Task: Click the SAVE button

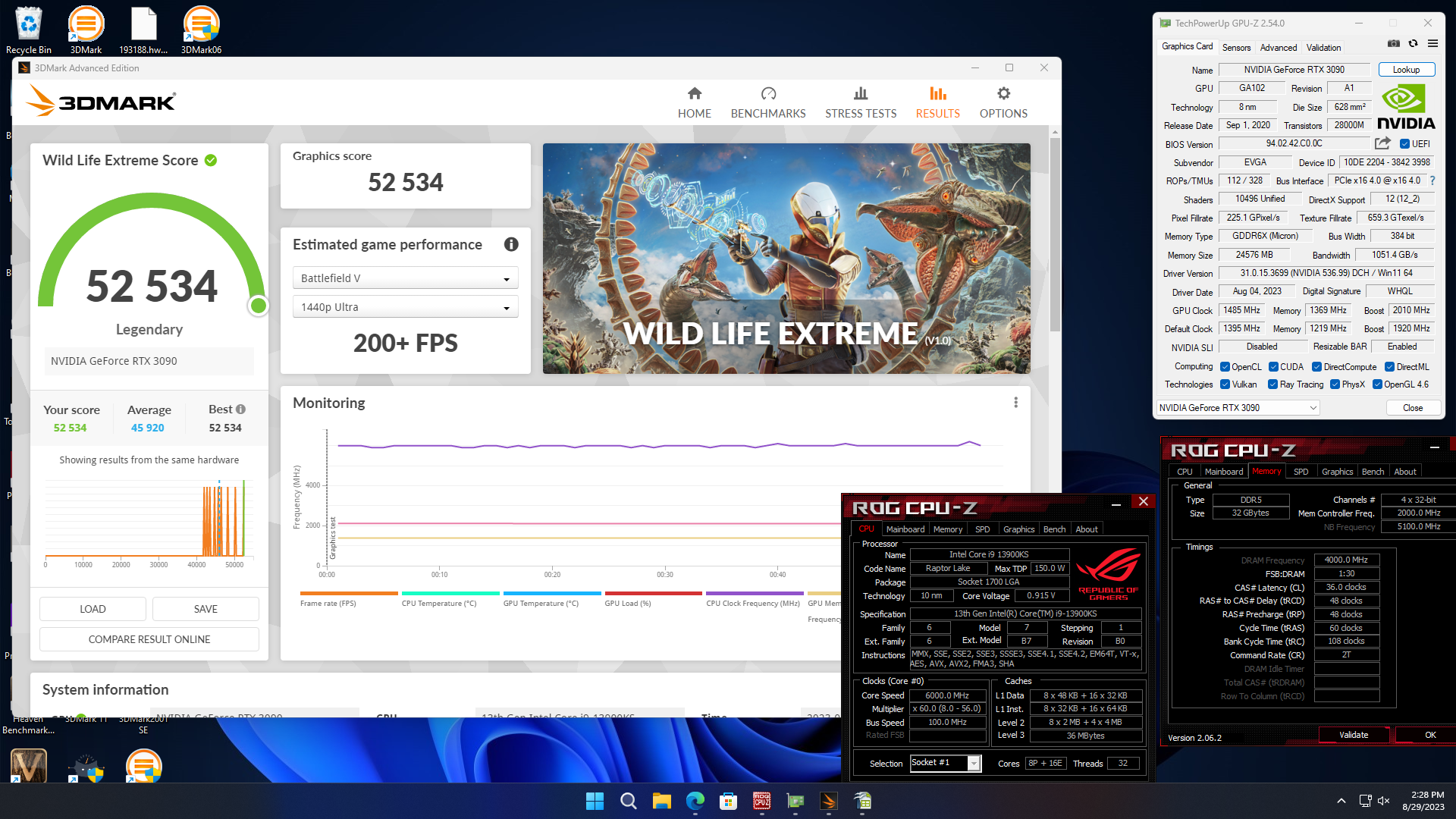Action: coord(206,609)
